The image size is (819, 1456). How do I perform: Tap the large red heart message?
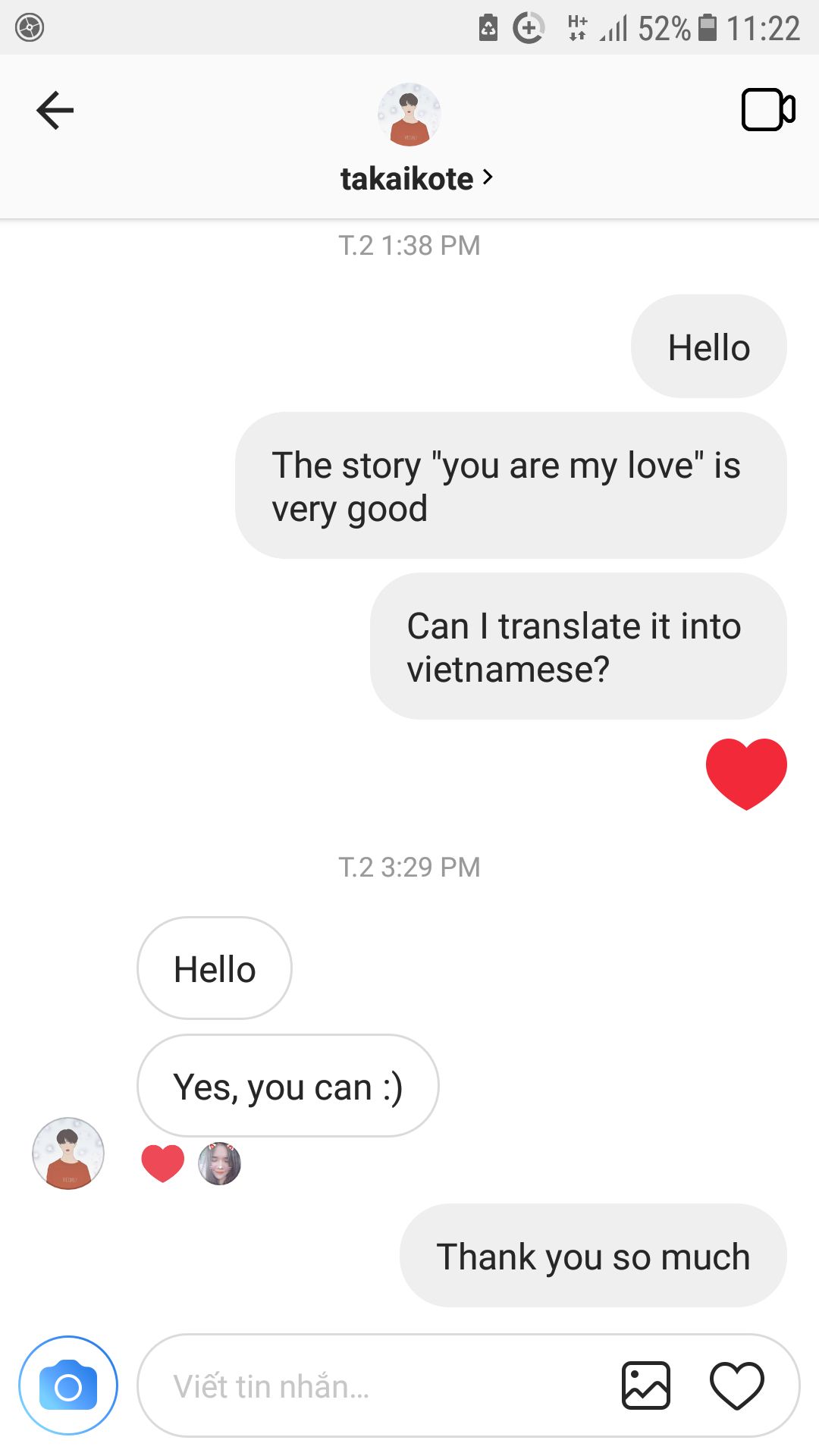[746, 774]
